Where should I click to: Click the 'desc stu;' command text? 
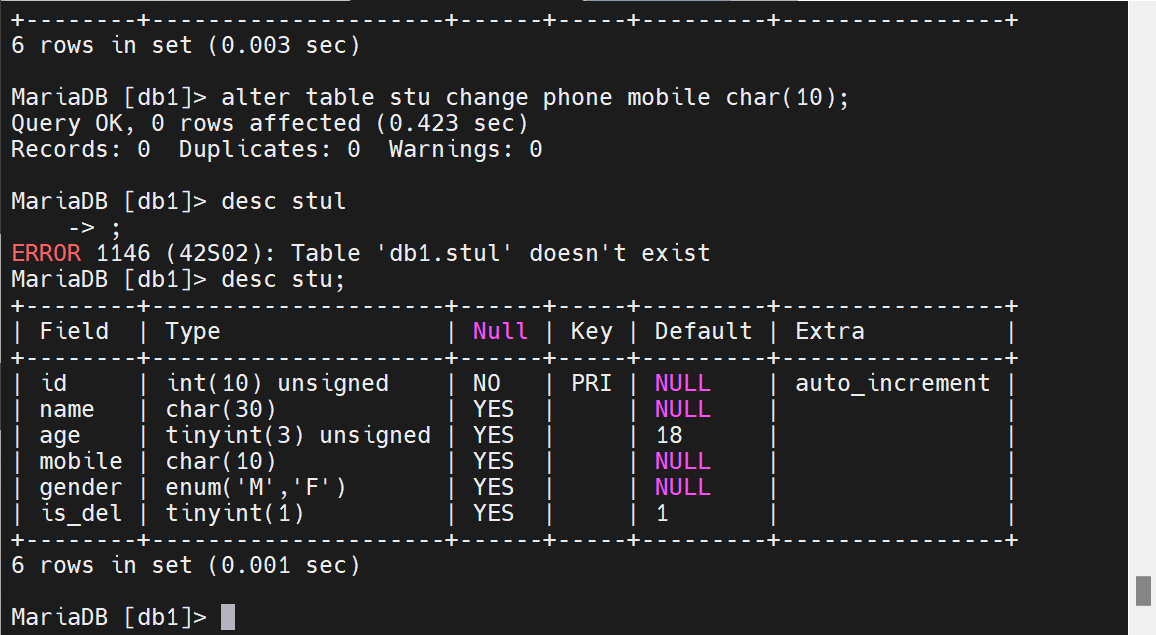(x=283, y=280)
